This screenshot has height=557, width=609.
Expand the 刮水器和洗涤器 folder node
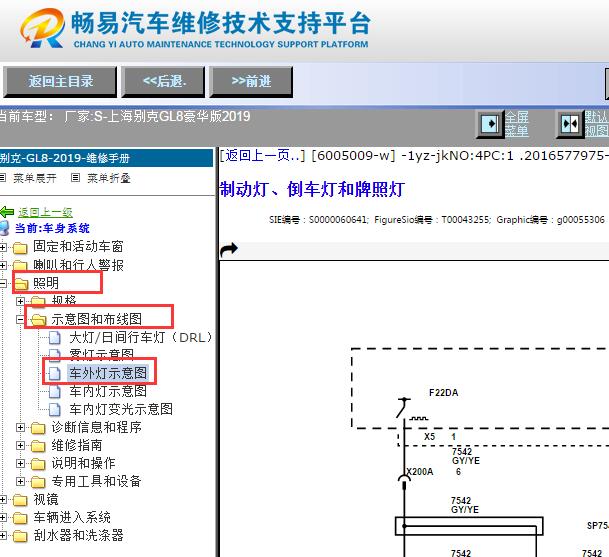tap(3, 536)
